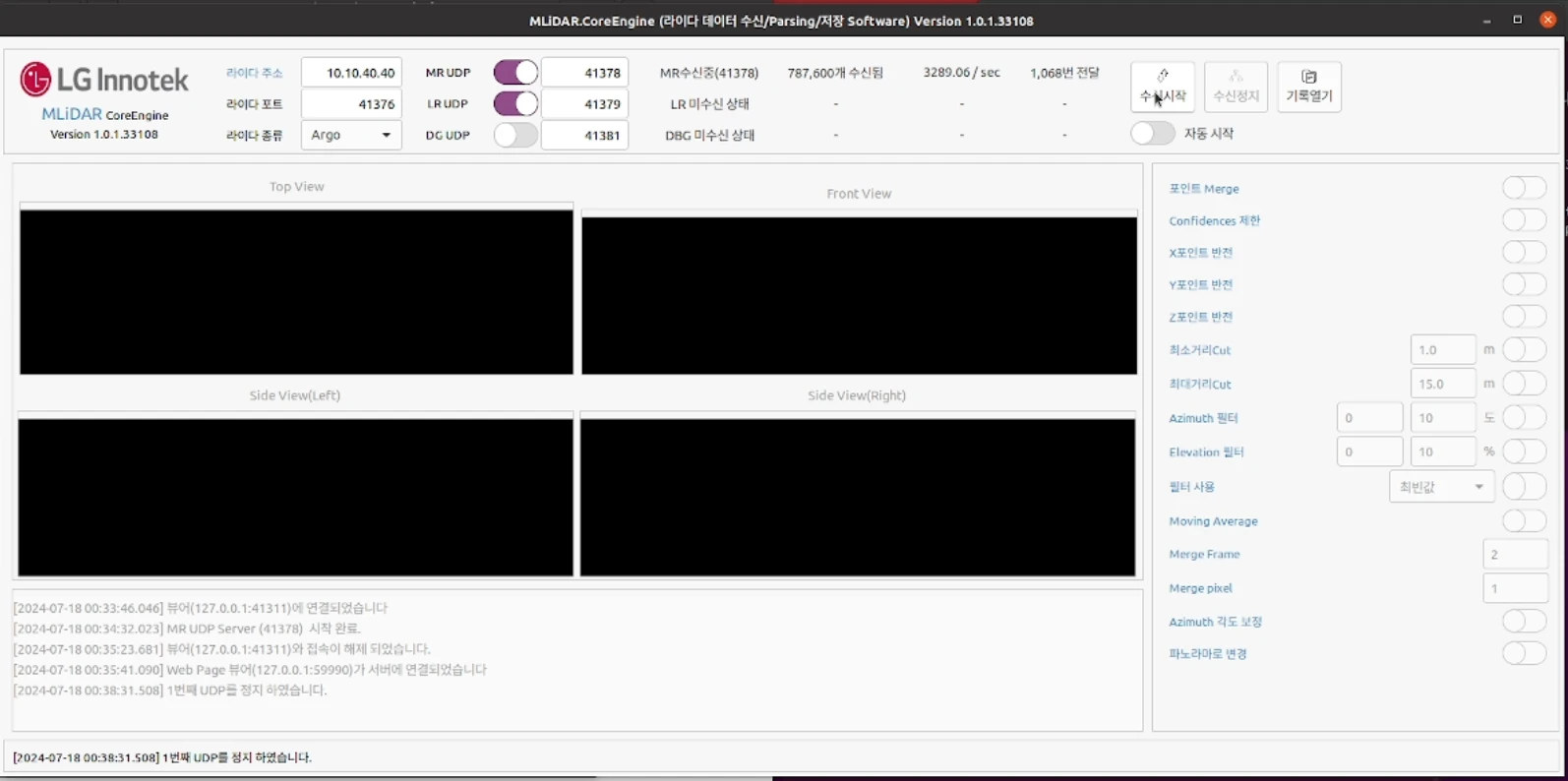Toggle the LR UDP switch

click(x=515, y=103)
